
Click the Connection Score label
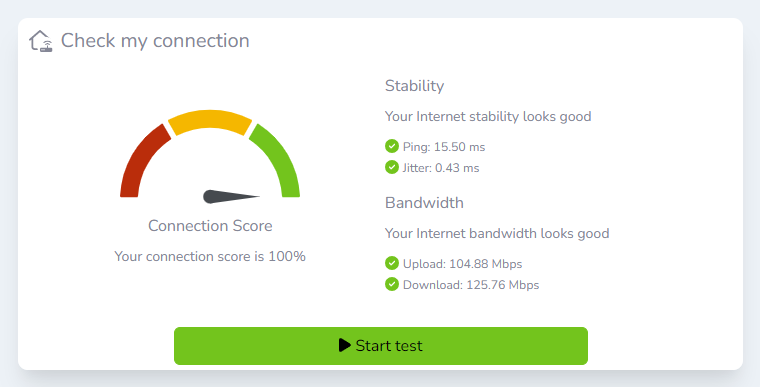point(210,226)
